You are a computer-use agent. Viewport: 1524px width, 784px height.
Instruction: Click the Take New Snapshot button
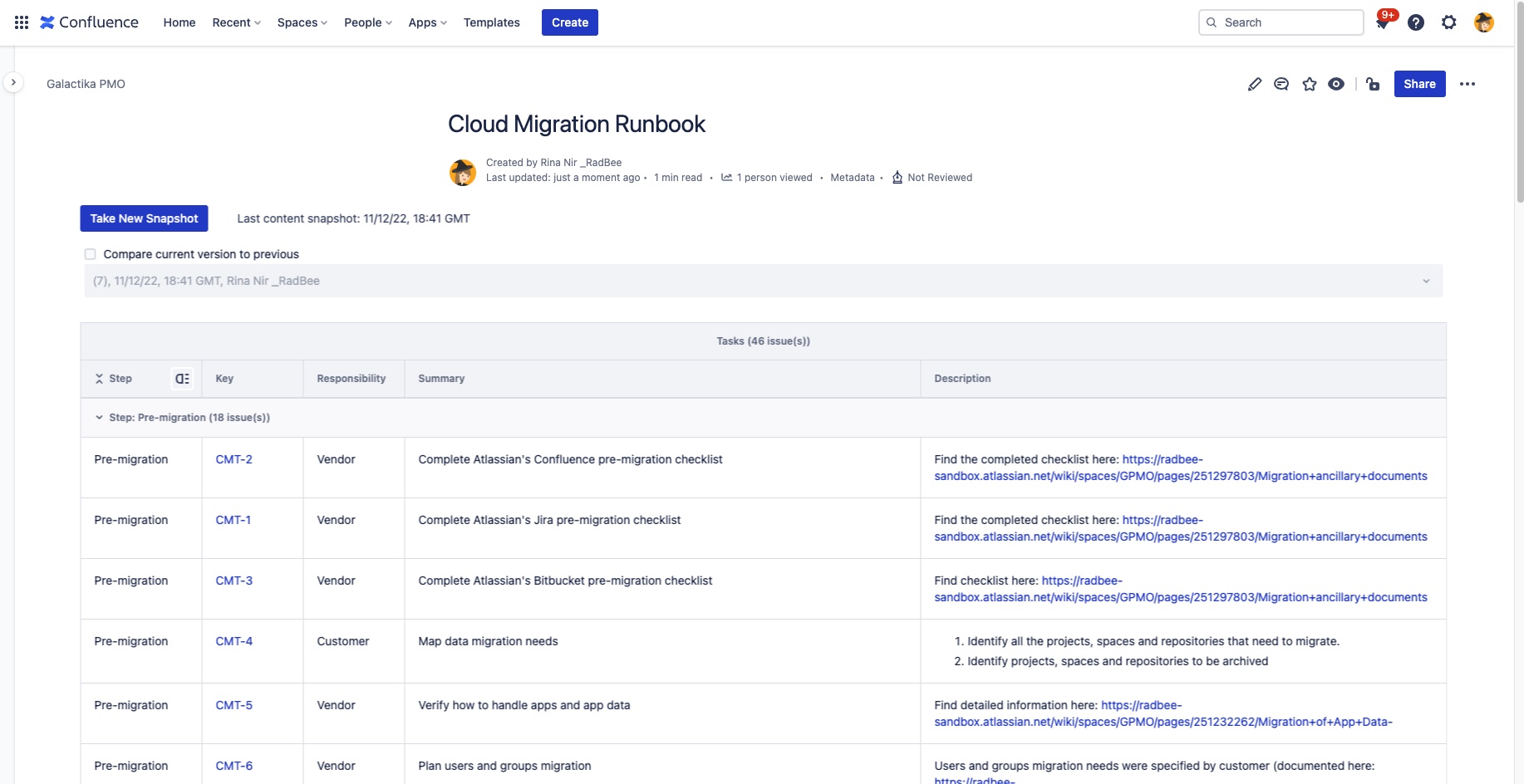pos(144,218)
